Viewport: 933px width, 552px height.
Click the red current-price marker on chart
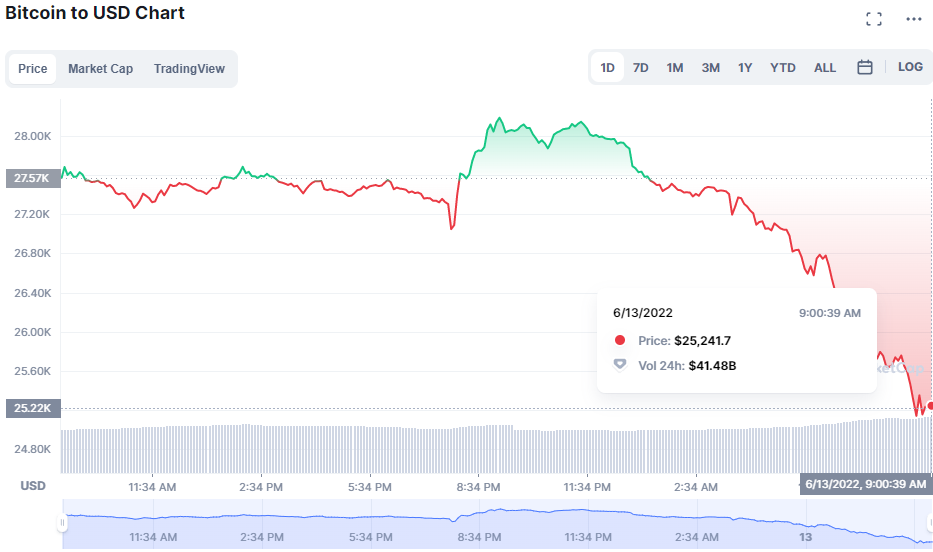(930, 405)
